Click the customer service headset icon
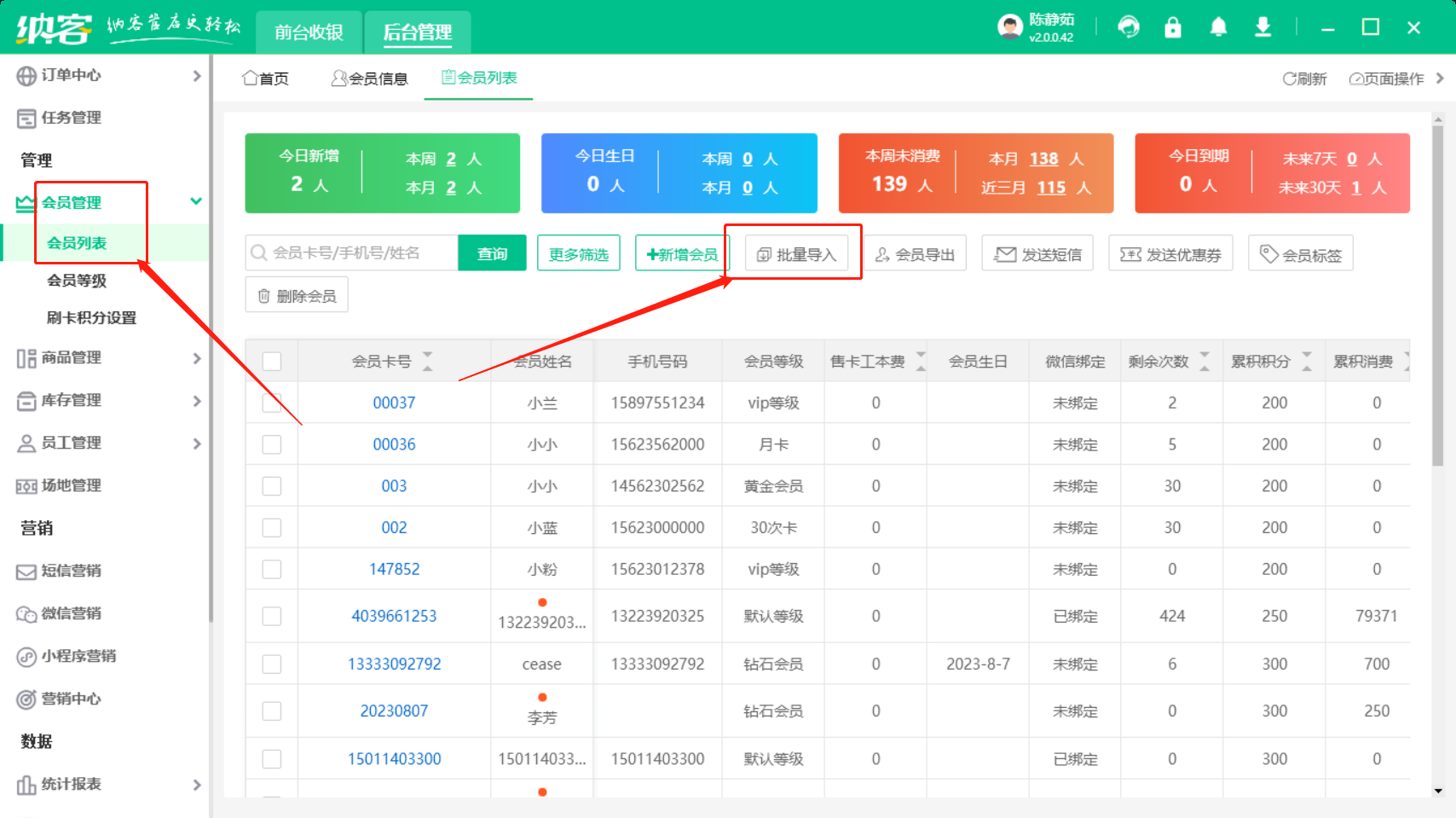Screen dimensions: 1456x818 click(x=1129, y=27)
